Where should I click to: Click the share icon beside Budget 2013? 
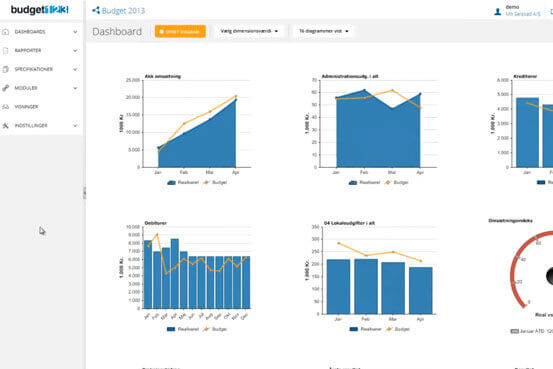[x=96, y=11]
